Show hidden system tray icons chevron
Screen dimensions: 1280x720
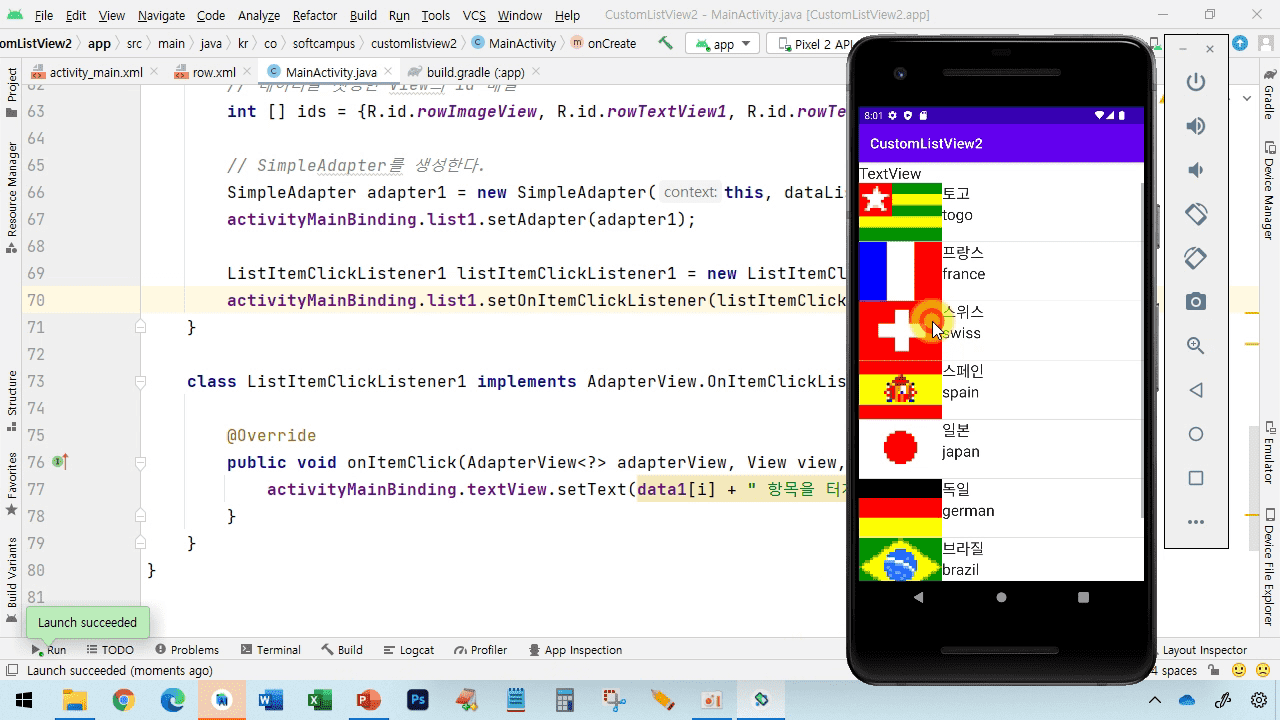point(1155,700)
